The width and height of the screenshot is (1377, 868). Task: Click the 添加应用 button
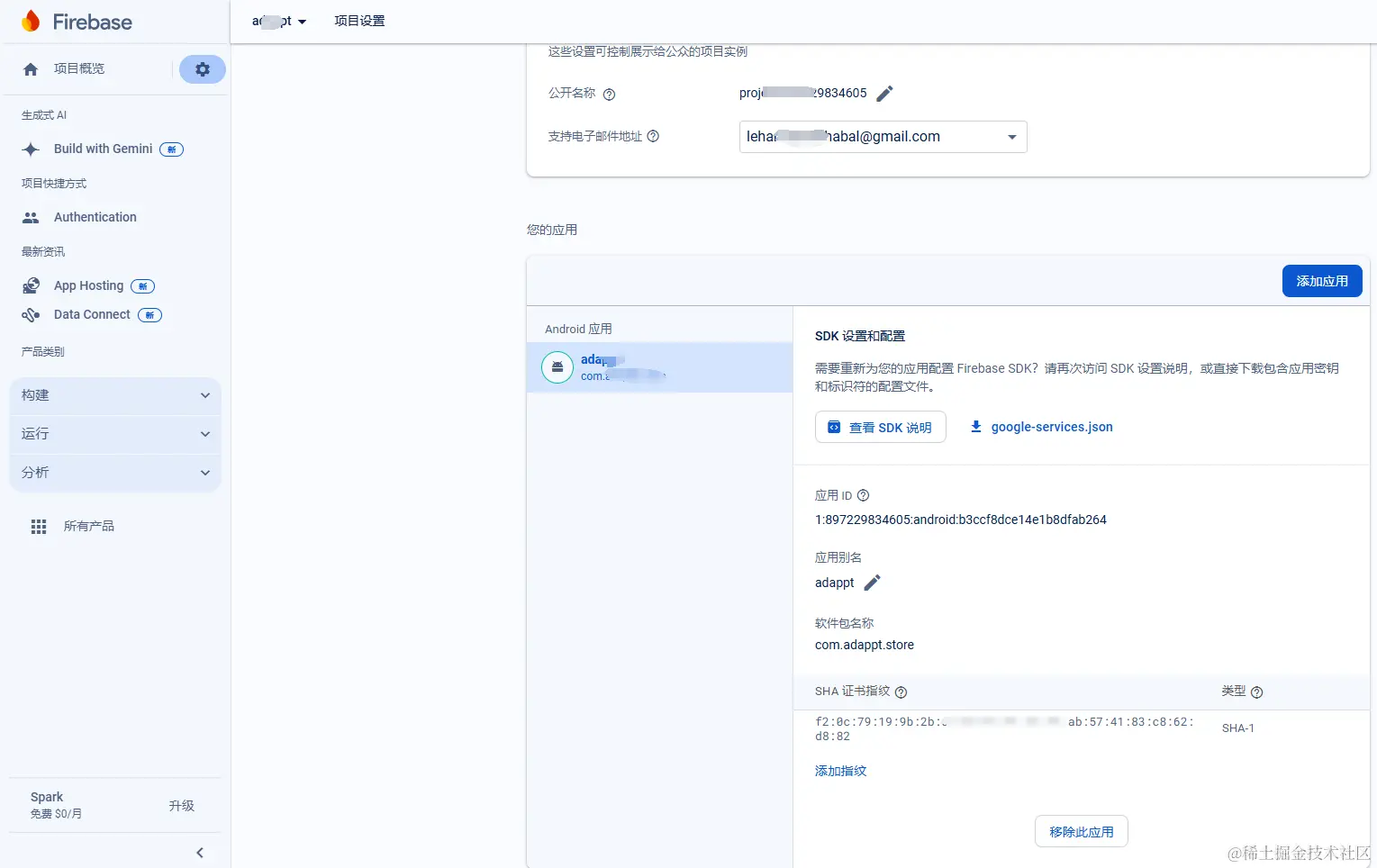(x=1322, y=282)
